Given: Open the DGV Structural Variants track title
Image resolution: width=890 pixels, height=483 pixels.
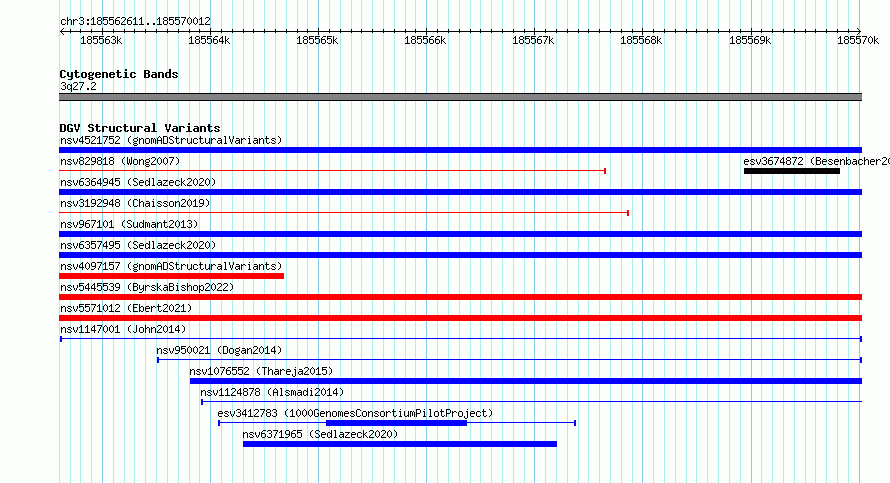Looking at the screenshot, I should point(140,128).
